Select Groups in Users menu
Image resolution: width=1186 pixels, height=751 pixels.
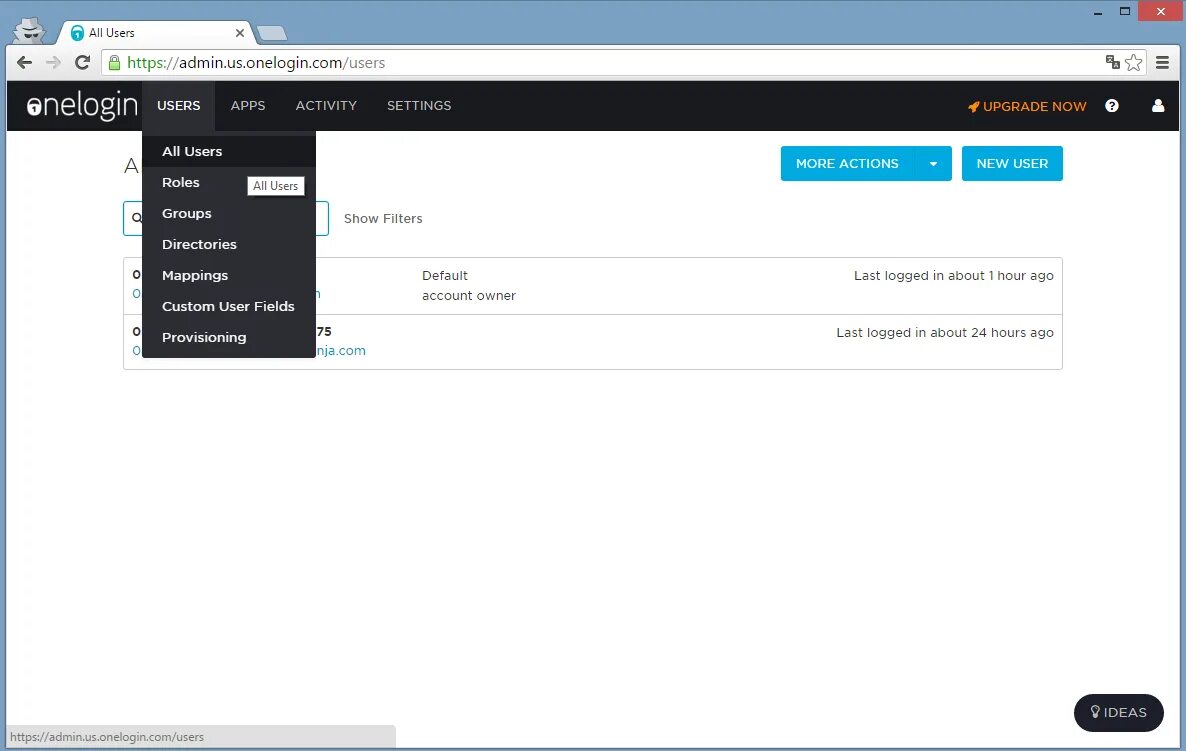[x=228, y=213]
